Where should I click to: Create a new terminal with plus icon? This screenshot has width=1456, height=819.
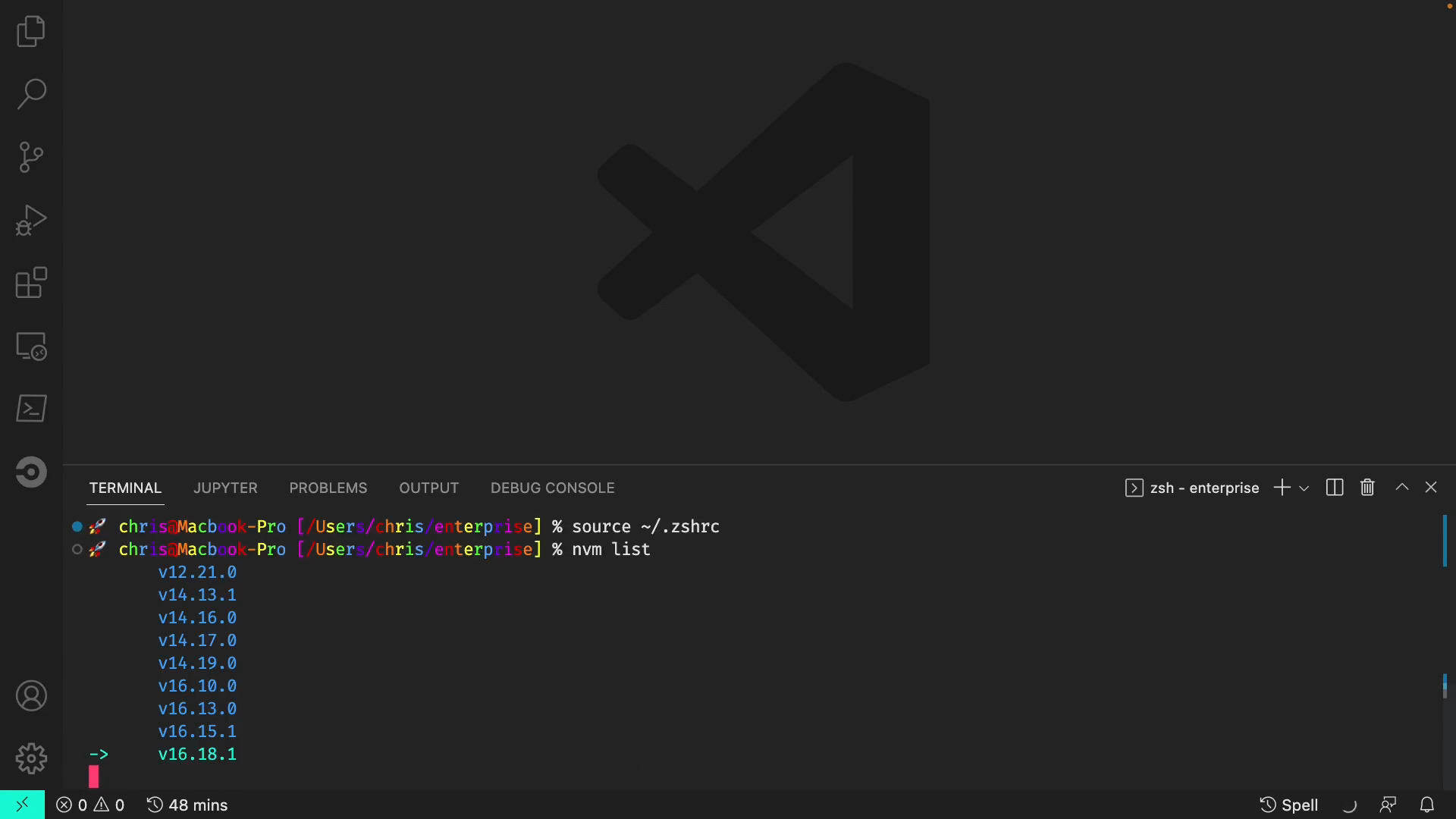tap(1282, 487)
